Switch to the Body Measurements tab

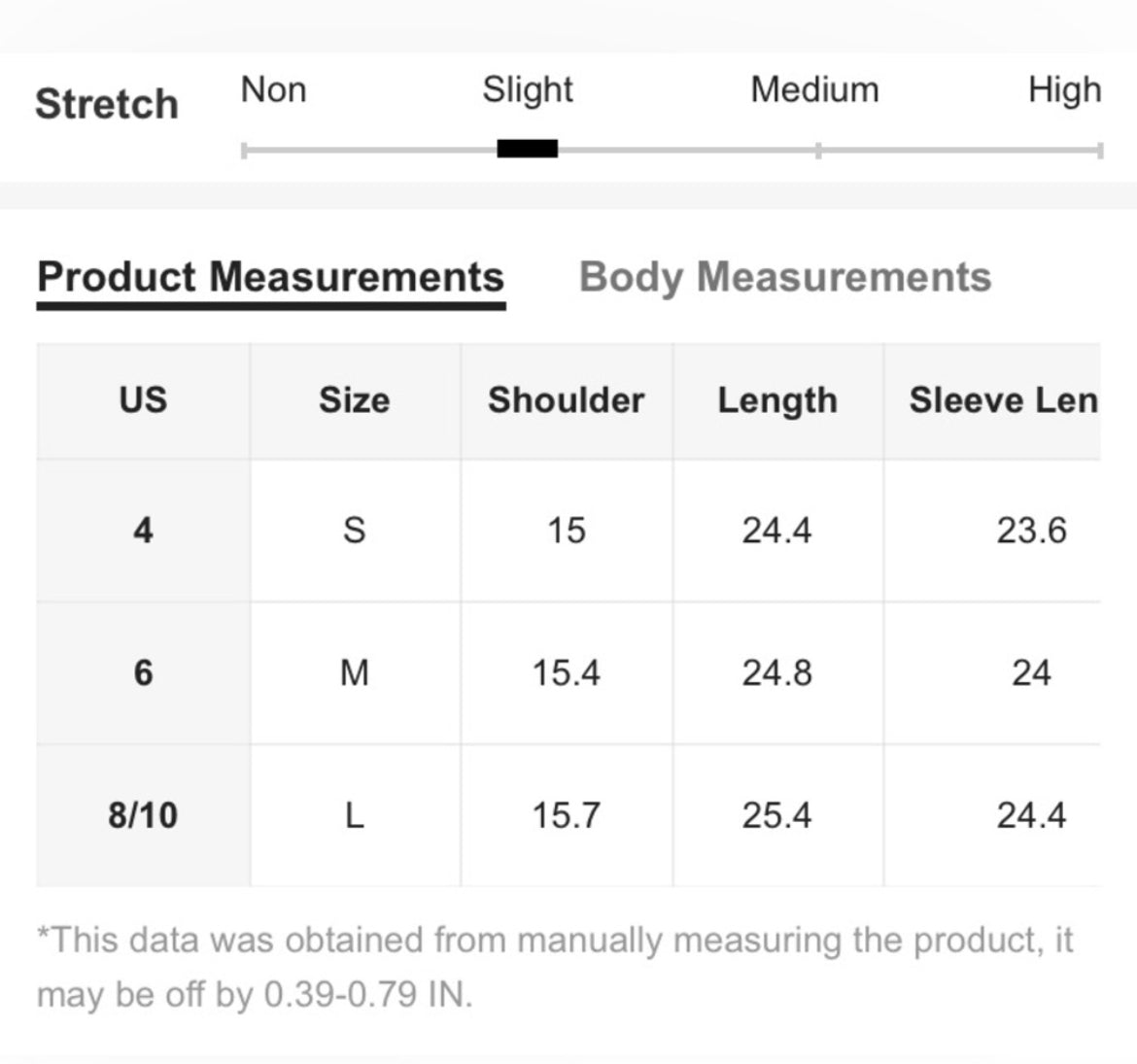(784, 277)
